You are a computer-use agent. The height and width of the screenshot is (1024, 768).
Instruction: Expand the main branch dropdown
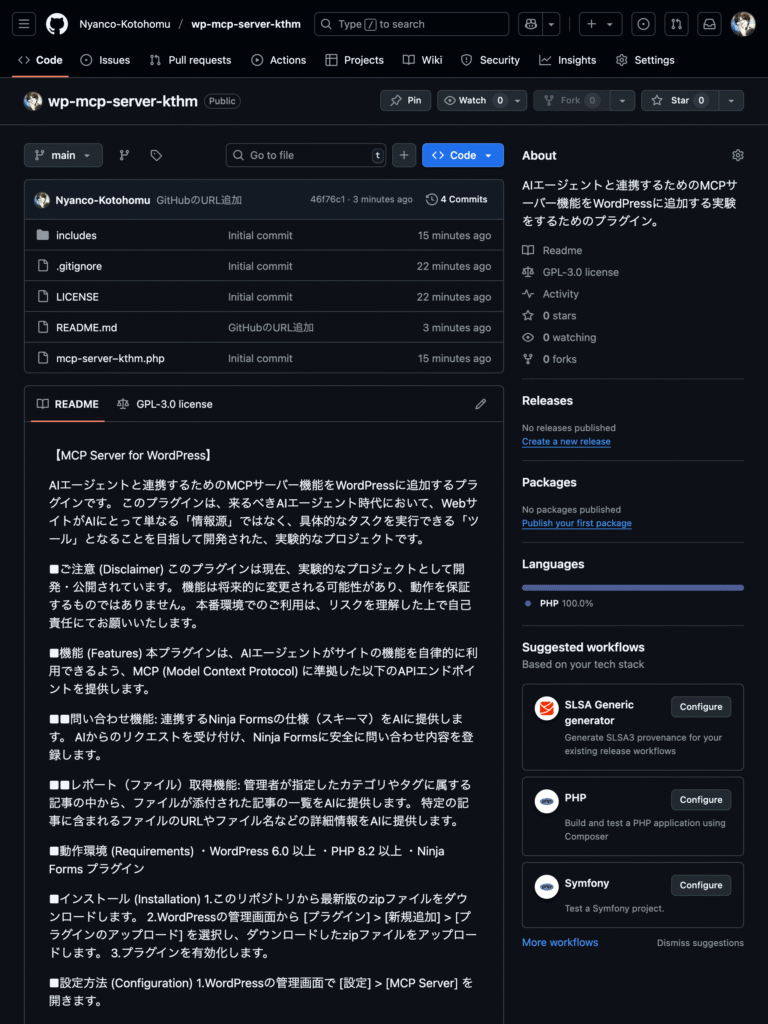pyautogui.click(x=63, y=155)
